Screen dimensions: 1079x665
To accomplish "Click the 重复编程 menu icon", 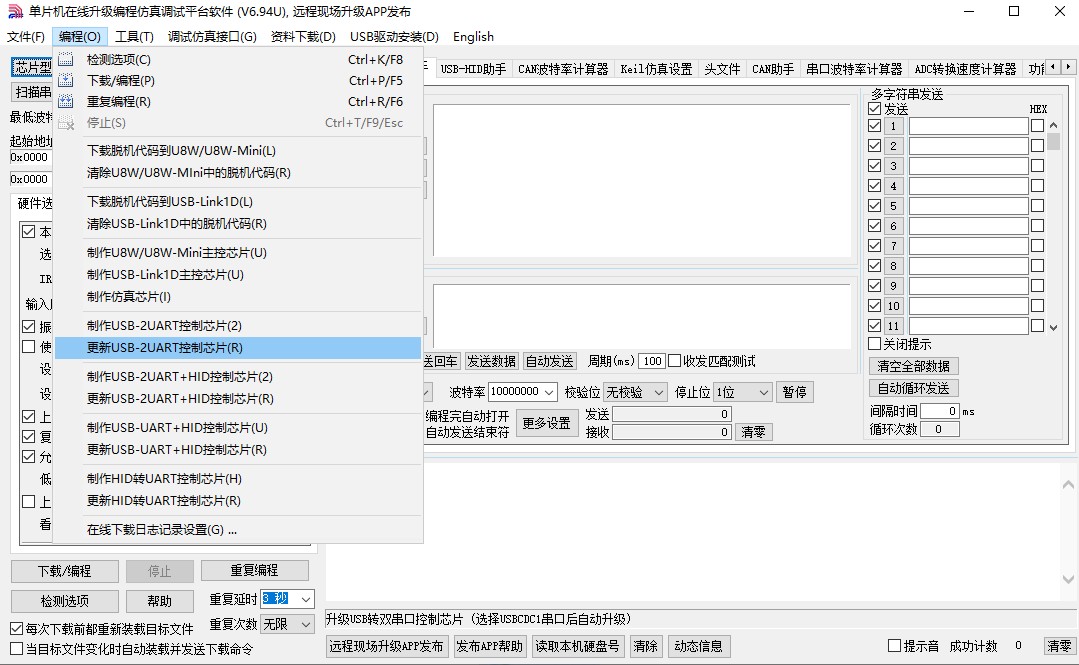I will pyautogui.click(x=65, y=101).
